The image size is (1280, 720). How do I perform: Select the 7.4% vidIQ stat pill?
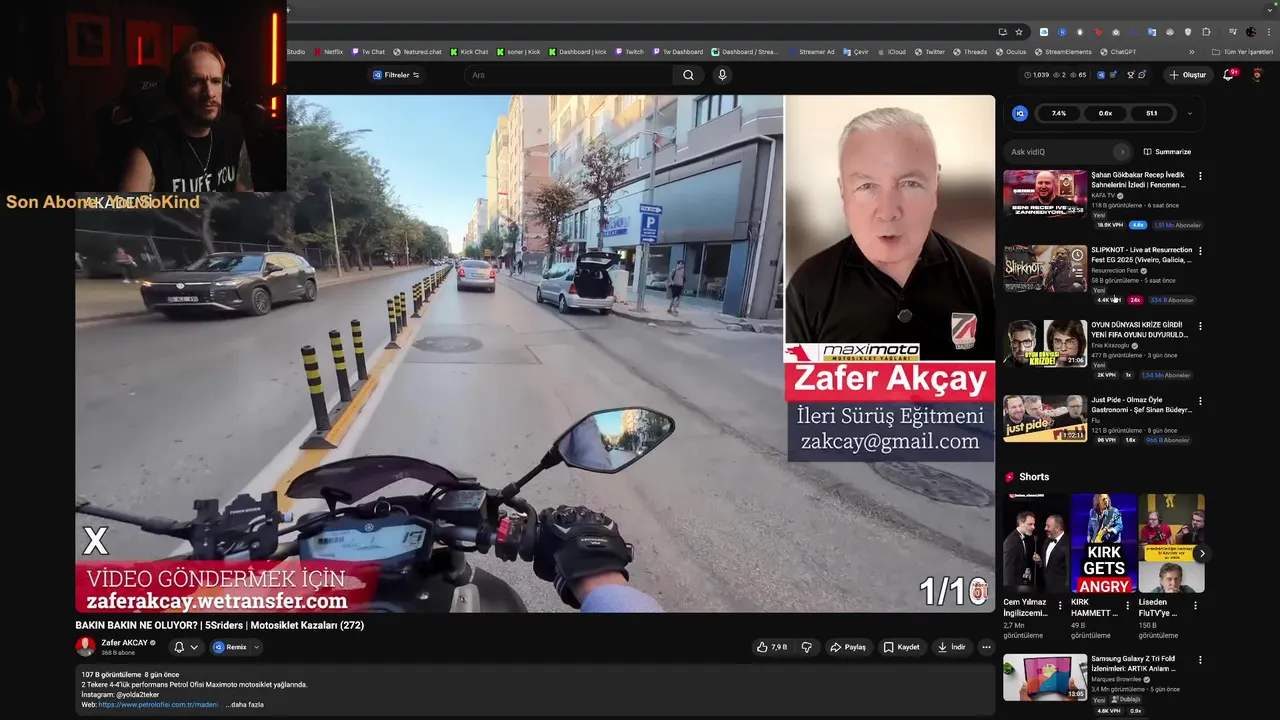(x=1059, y=113)
